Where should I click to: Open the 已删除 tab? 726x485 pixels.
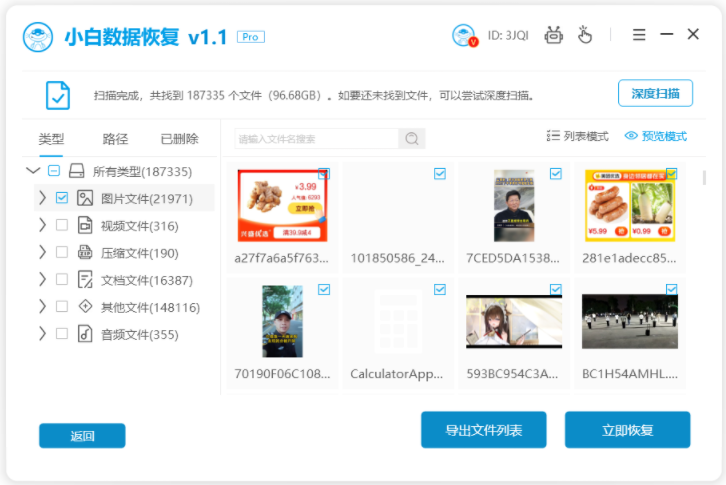pos(179,139)
